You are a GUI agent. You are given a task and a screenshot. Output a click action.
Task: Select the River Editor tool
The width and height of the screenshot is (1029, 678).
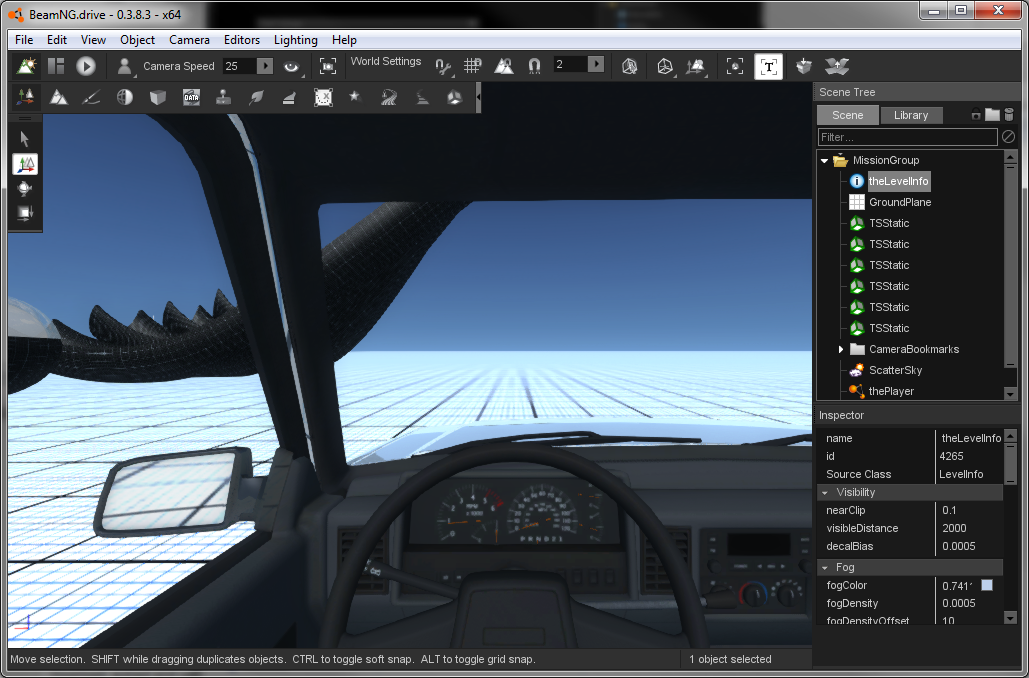388,98
